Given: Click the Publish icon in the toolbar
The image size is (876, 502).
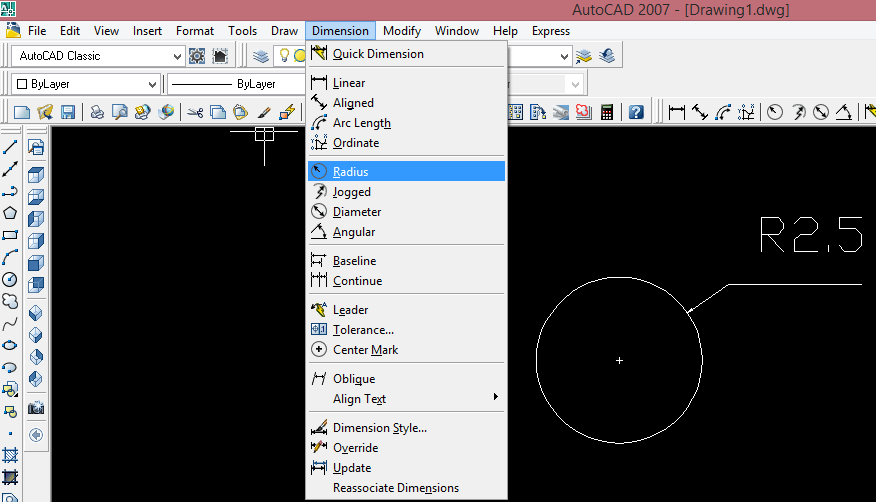Looking at the screenshot, I should tap(142, 112).
